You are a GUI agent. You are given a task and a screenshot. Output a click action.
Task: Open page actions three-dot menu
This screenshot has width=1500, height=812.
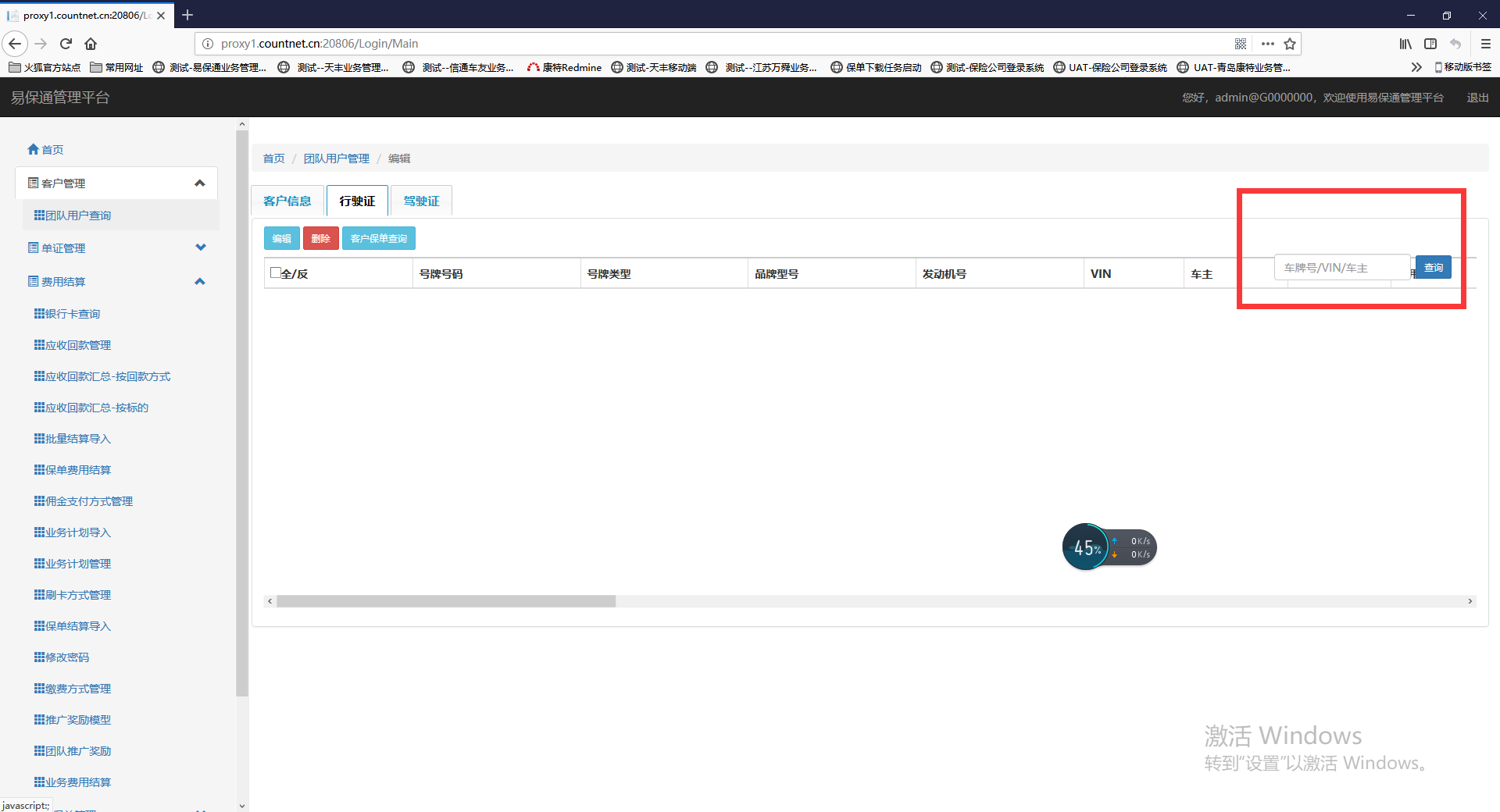(1268, 44)
